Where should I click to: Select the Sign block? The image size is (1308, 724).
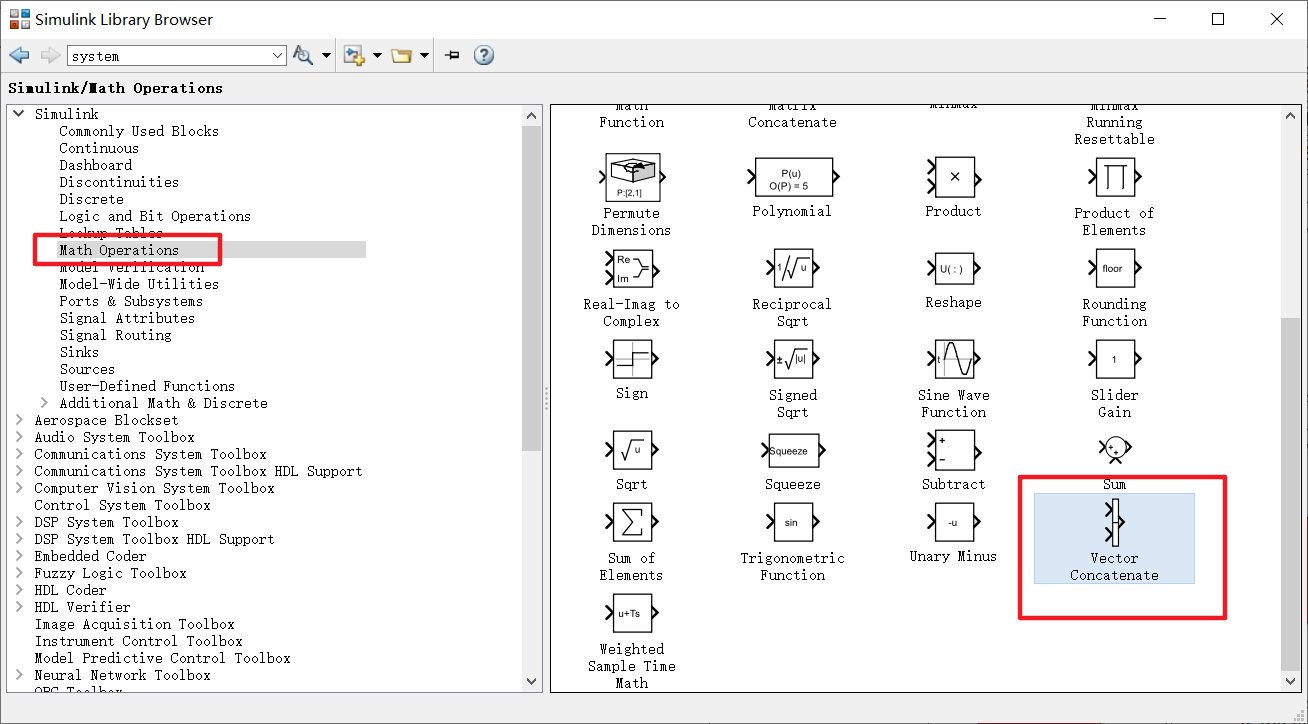click(631, 359)
